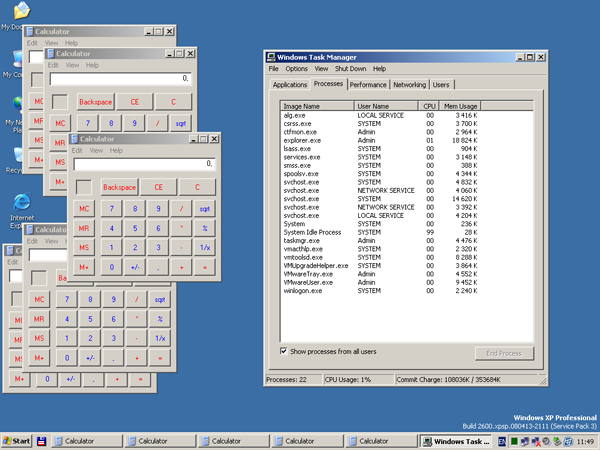Click the Windows Task Manager taskbar button

[457, 441]
